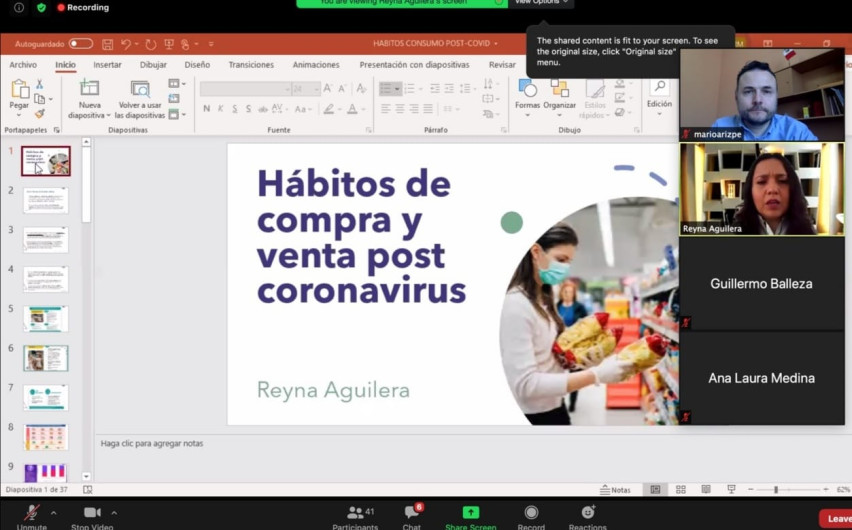Click the Zoom Record button
This screenshot has width=852, height=530.
[531, 517]
